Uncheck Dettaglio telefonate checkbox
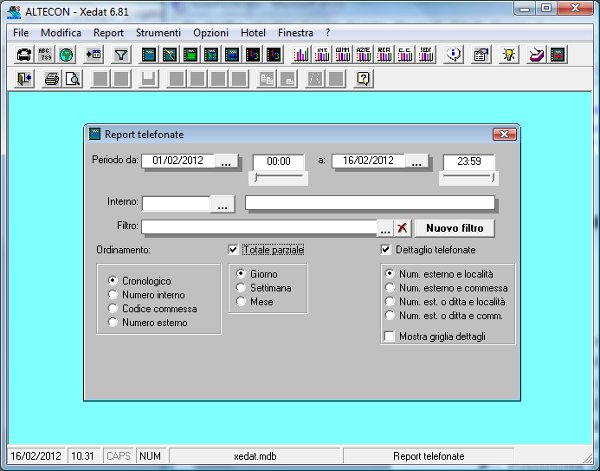Image resolution: width=600 pixels, height=471 pixels. coord(386,250)
